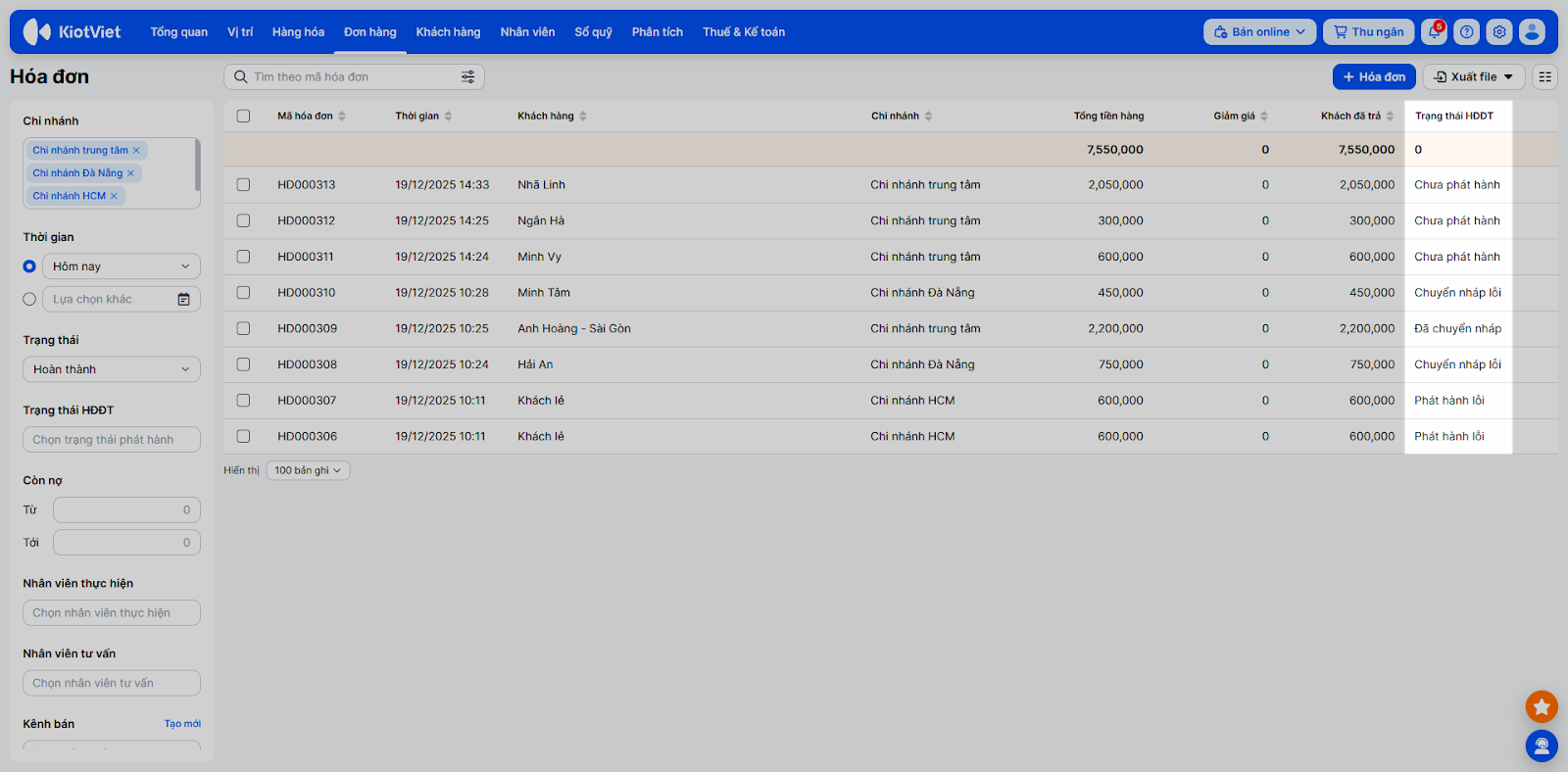The width and height of the screenshot is (1568, 772).
Task: Select the checkbox for invoice HD000307
Action: tap(243, 400)
